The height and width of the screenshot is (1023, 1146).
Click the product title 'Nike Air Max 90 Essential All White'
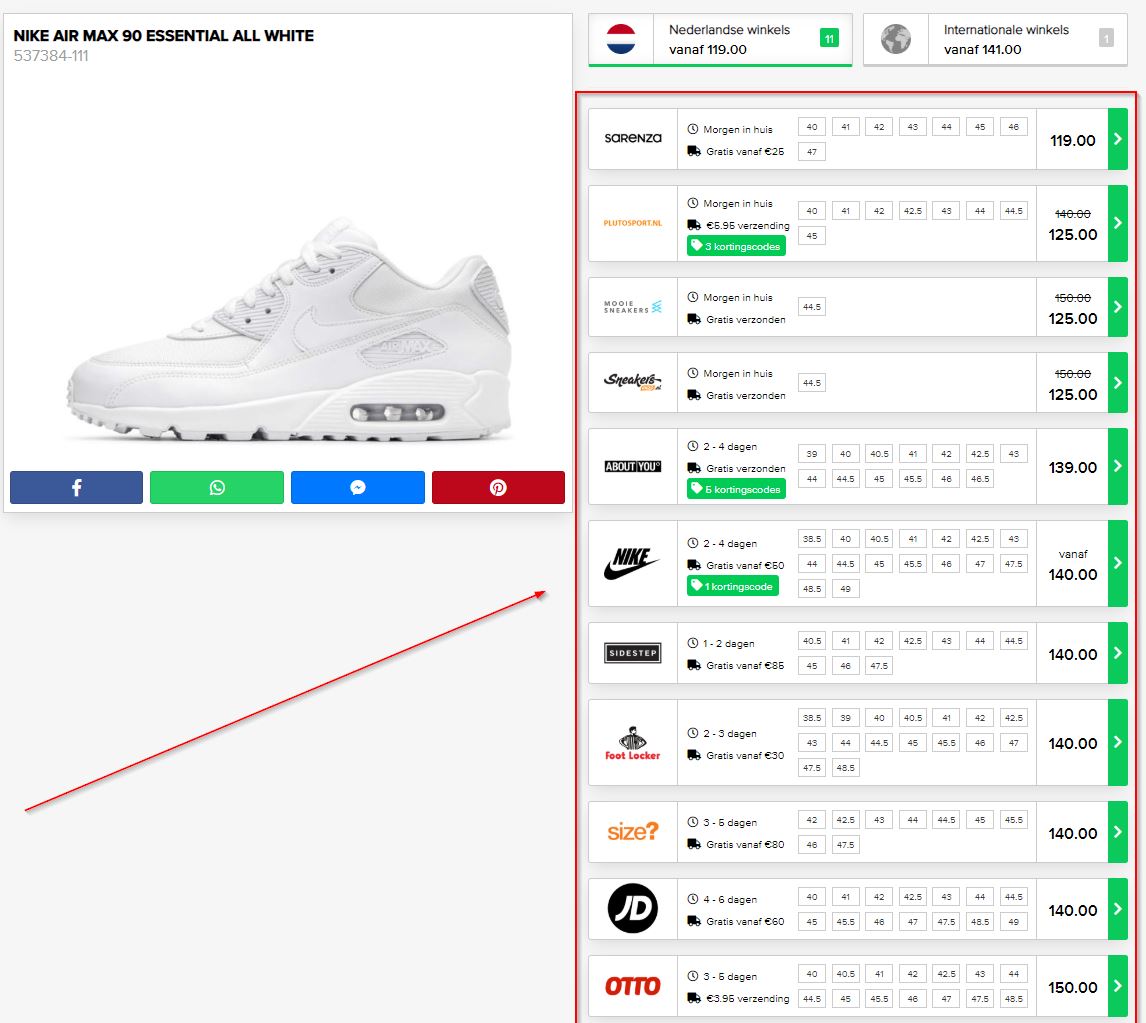[x=164, y=35]
